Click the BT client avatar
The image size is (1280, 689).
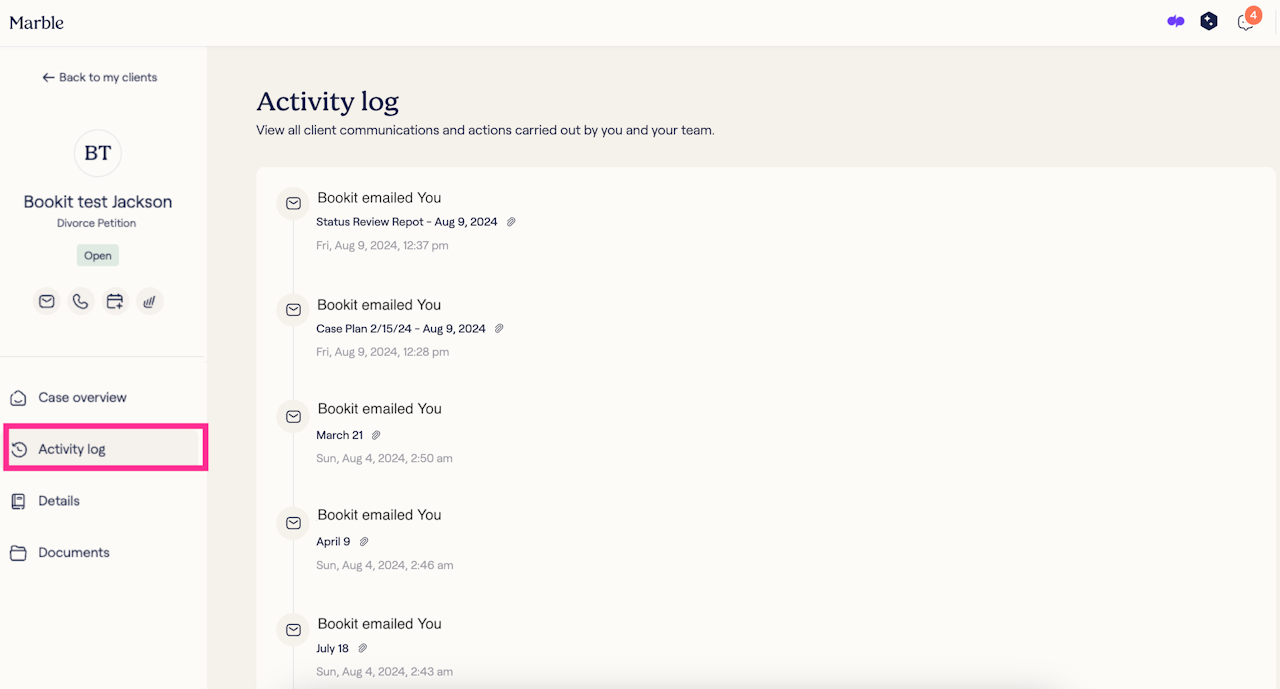(98, 153)
